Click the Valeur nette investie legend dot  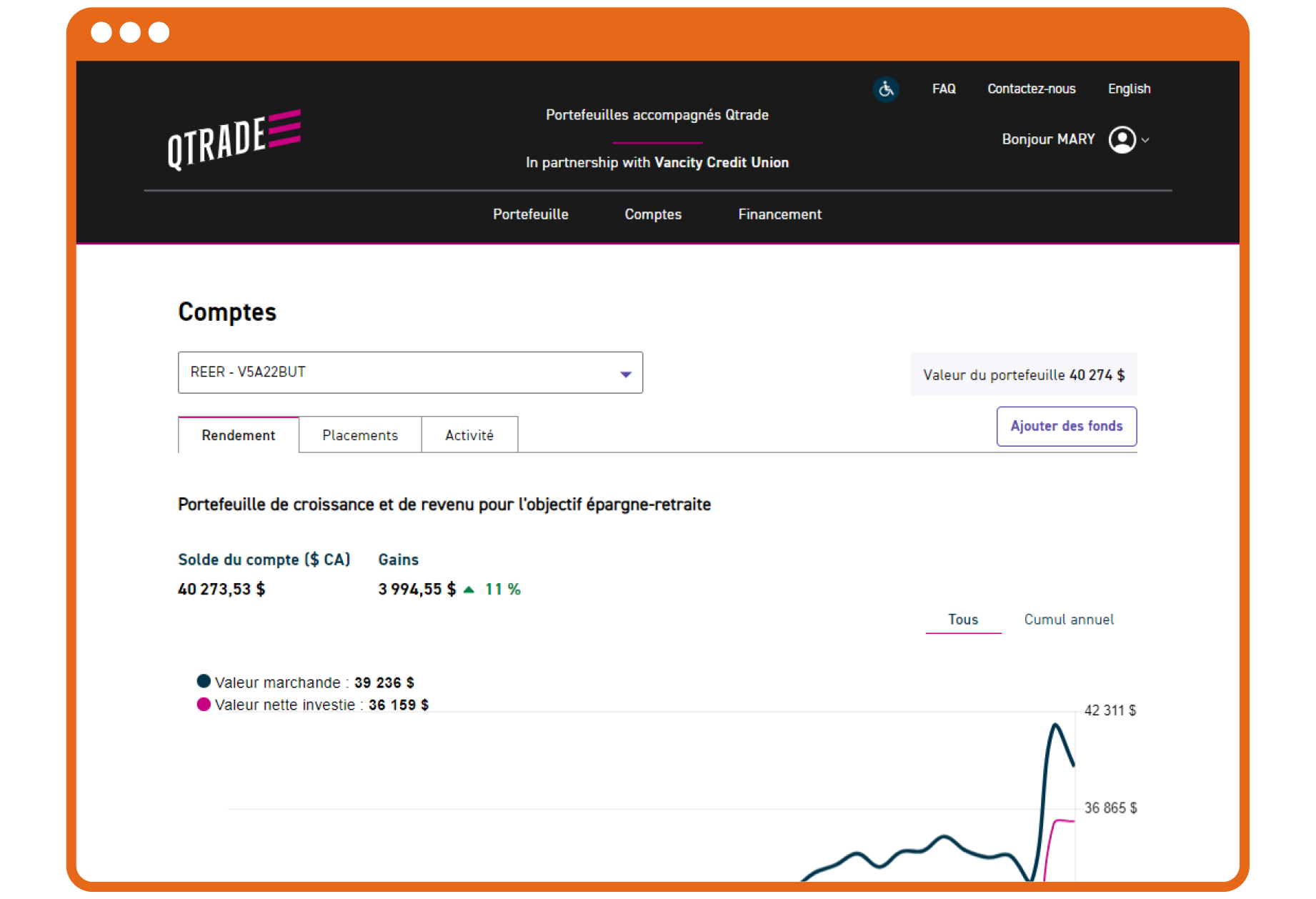[204, 704]
